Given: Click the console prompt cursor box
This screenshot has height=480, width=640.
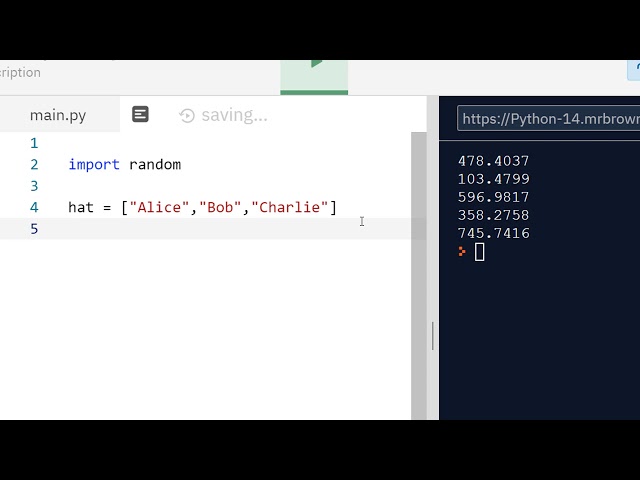Looking at the screenshot, I should tap(480, 252).
